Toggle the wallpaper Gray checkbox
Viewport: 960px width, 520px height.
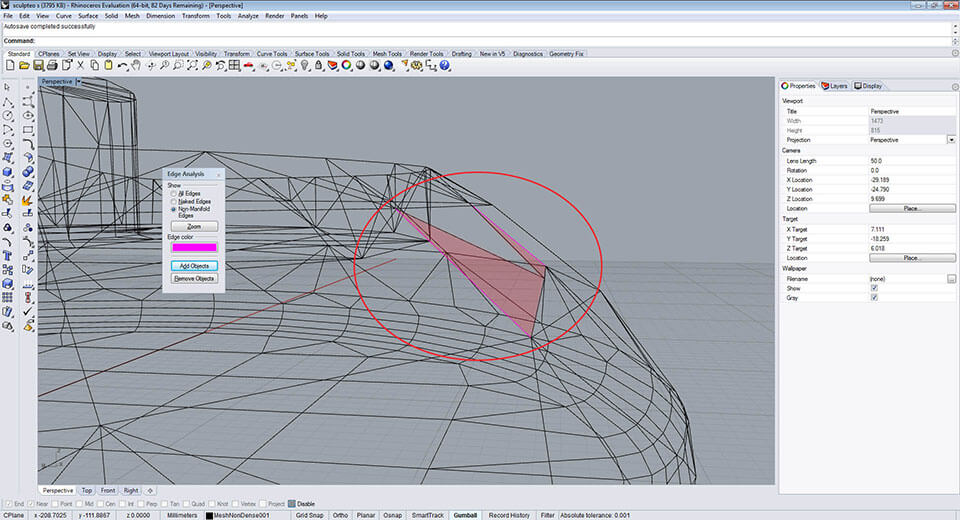tap(874, 297)
